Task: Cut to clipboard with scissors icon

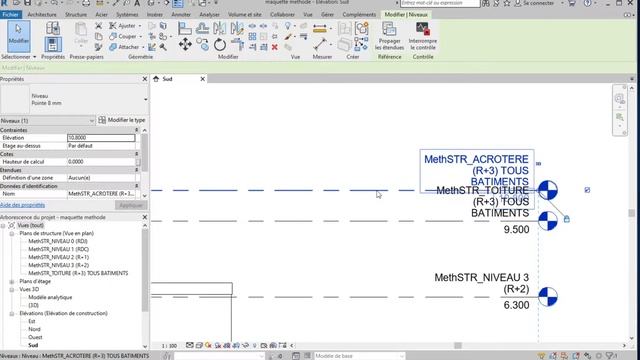Action: [x=99, y=26]
